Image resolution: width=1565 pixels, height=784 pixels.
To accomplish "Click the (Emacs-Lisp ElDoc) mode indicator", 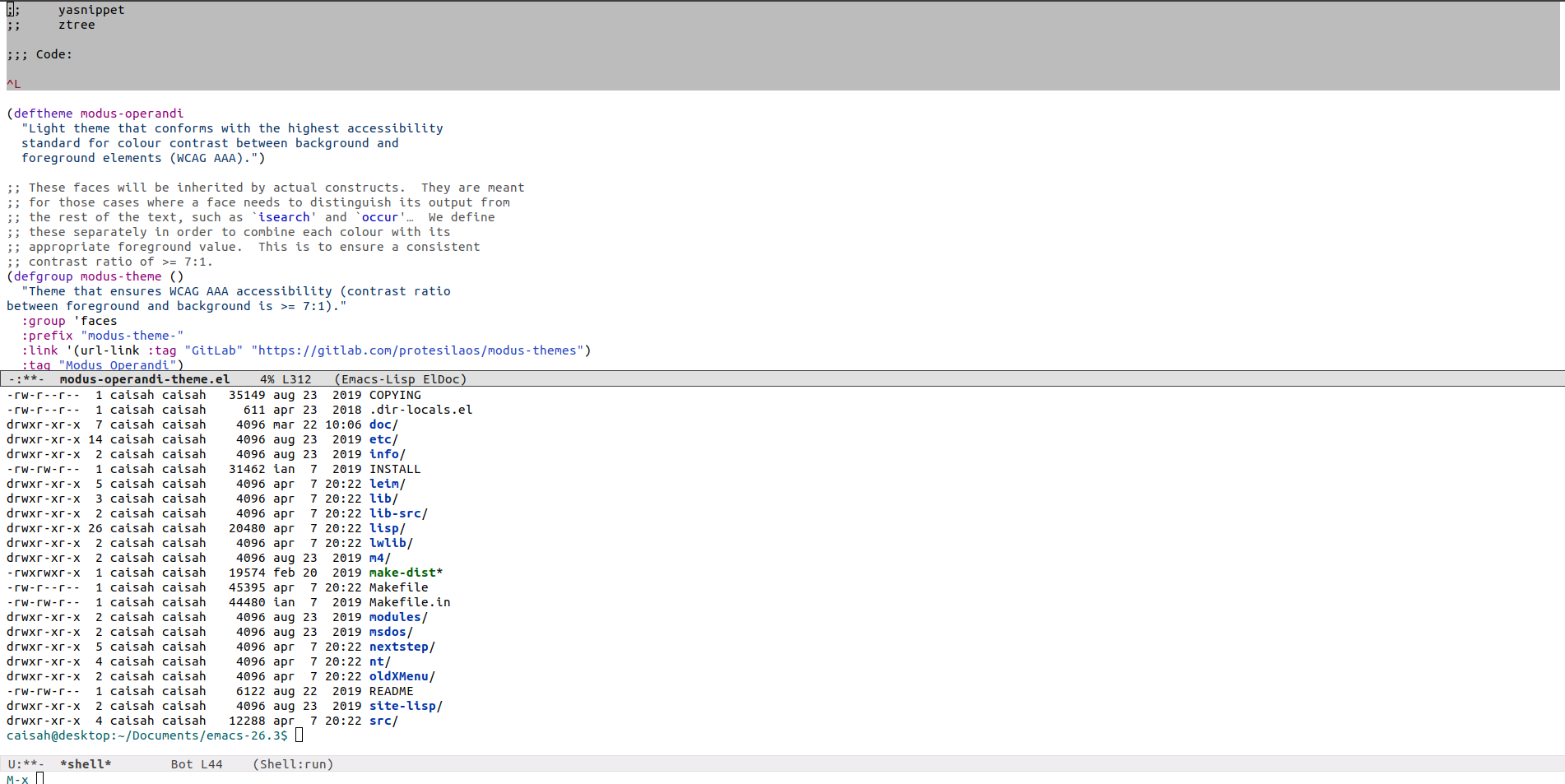I will pos(401,379).
